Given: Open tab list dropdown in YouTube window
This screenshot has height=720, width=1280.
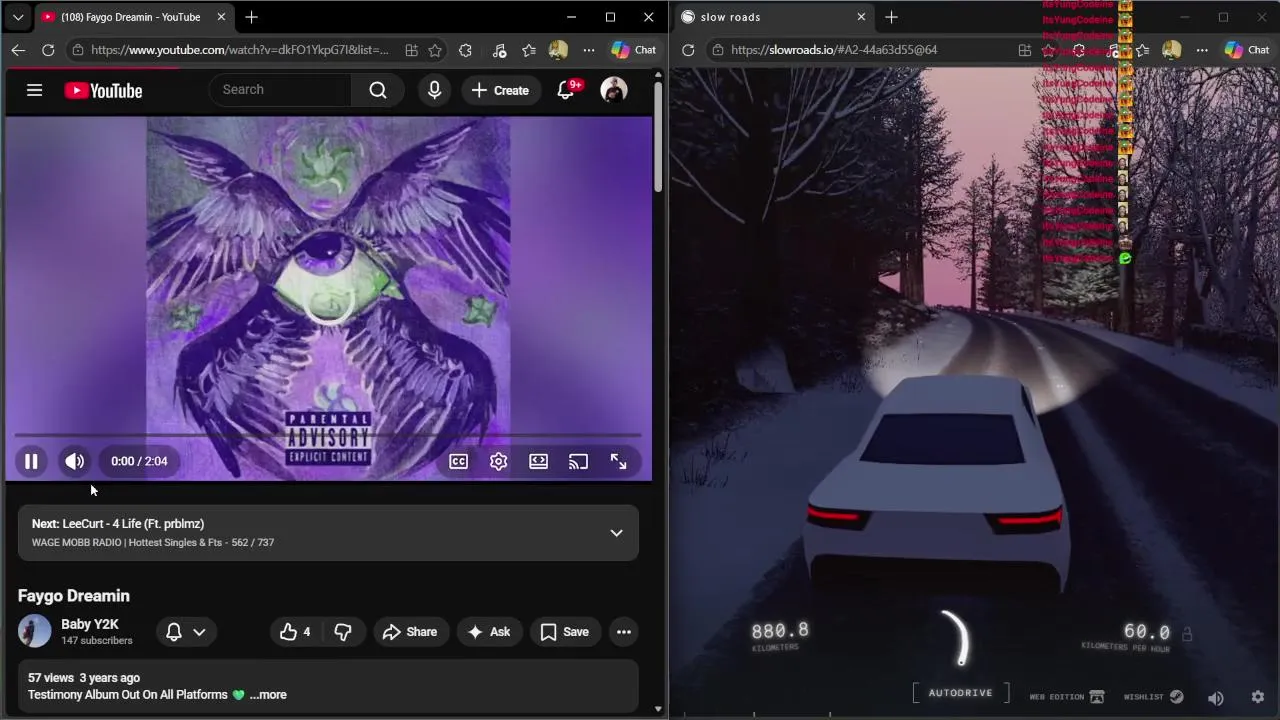Looking at the screenshot, I should coord(18,17).
